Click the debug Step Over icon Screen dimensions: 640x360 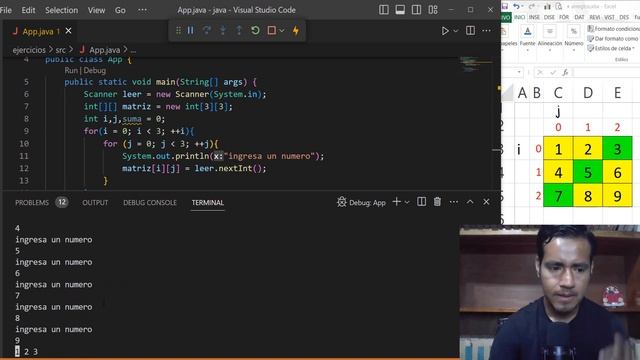[x=207, y=31]
